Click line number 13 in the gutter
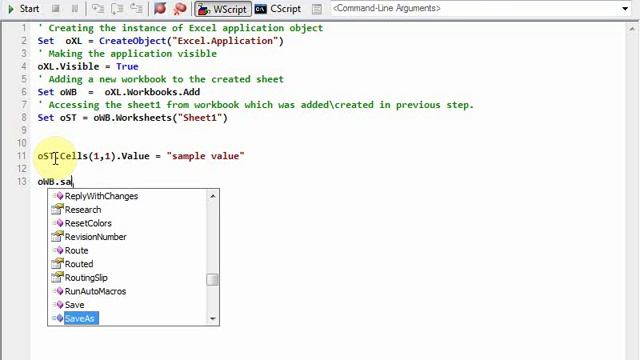Screen dimensions: 640x360 (x=22, y=182)
